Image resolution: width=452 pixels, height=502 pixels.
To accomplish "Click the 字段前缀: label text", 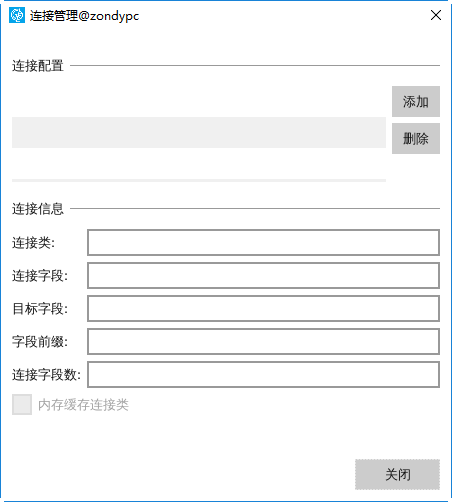I will click(40, 342).
